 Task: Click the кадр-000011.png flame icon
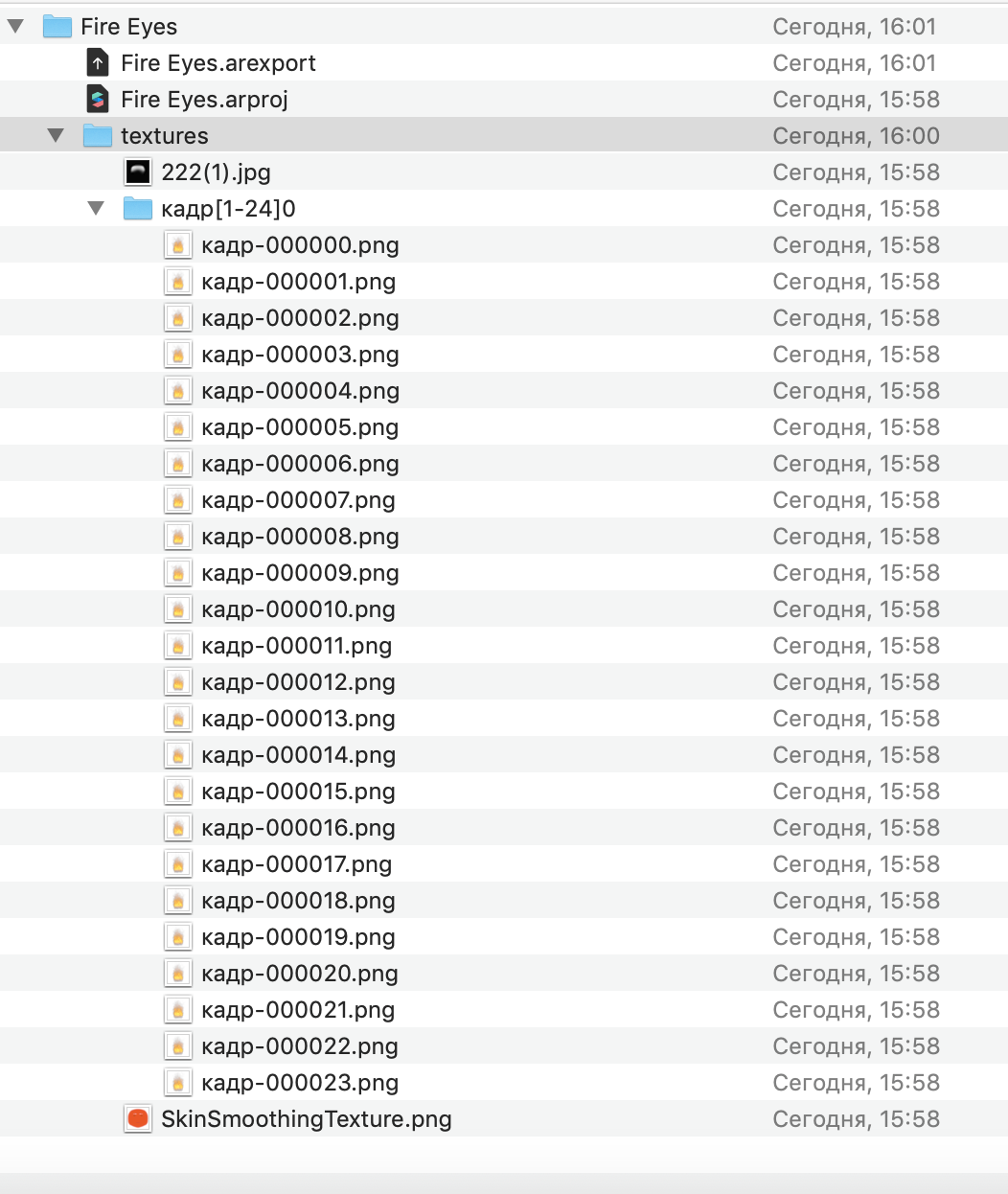coord(178,646)
